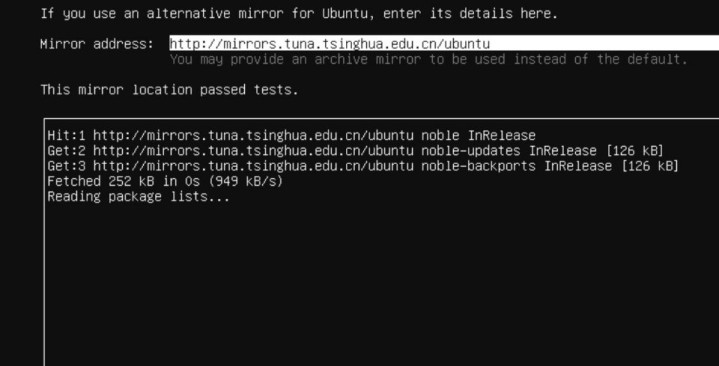This screenshot has height=366, width=719.
Task: Select the 'Get:3' noble-backports log line
Action: [363, 166]
